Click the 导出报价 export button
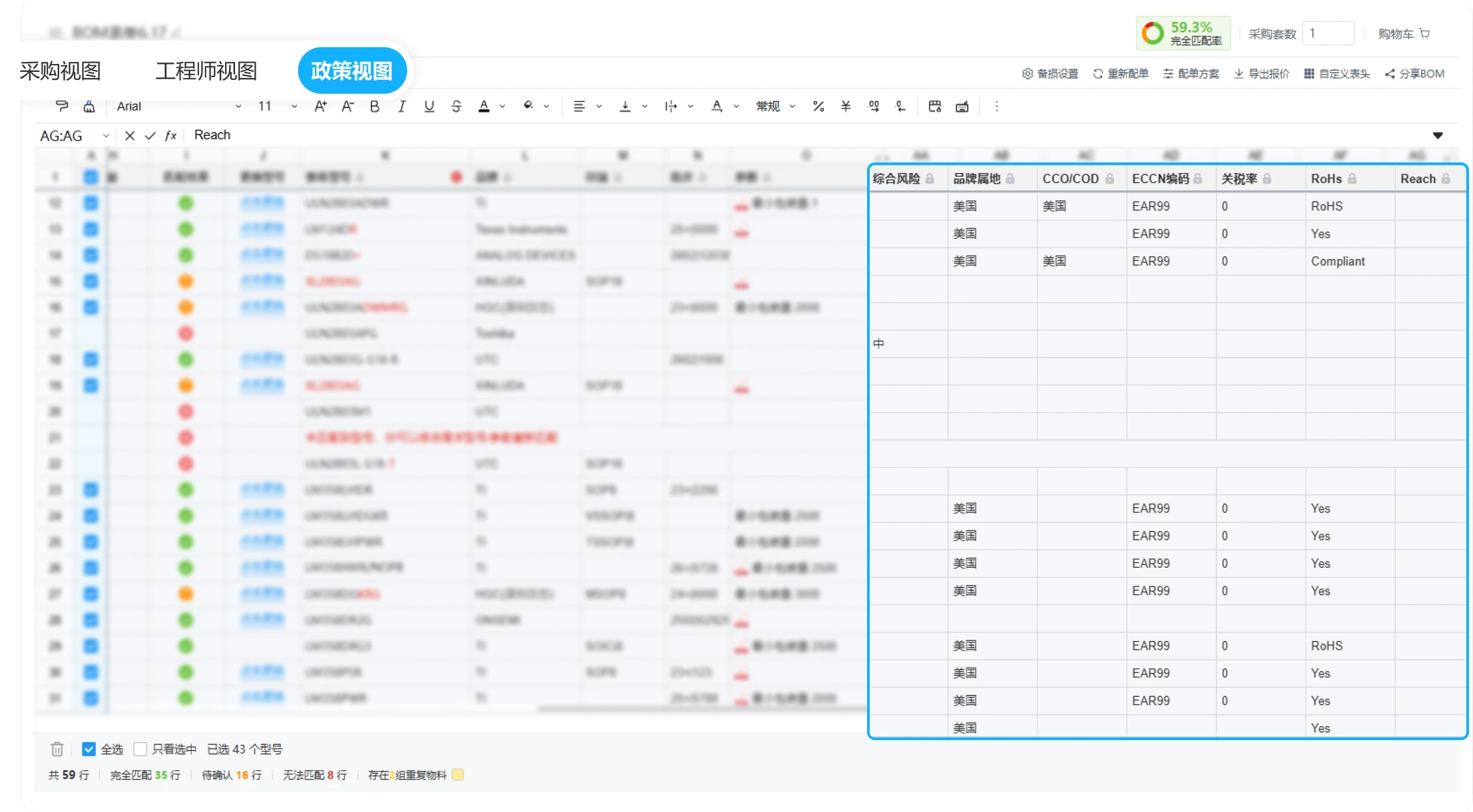 pos(1262,74)
